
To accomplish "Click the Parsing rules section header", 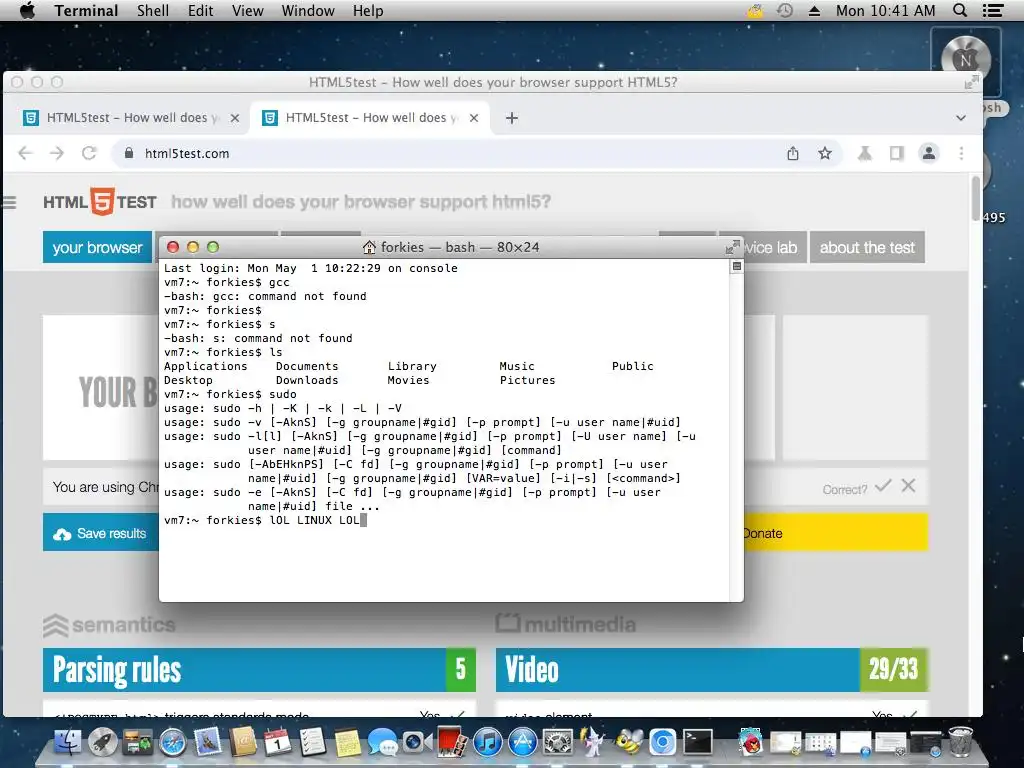I will 259,670.
